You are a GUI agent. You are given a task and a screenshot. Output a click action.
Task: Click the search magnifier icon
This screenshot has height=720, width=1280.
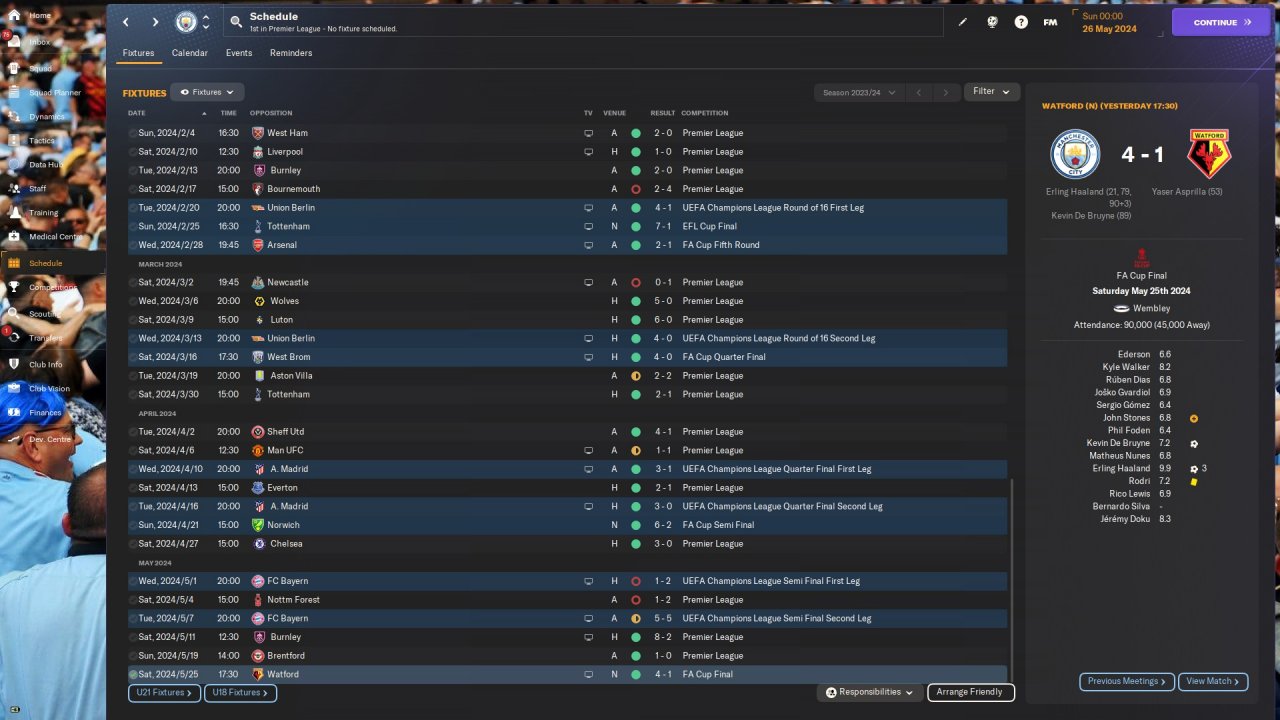click(x=236, y=21)
